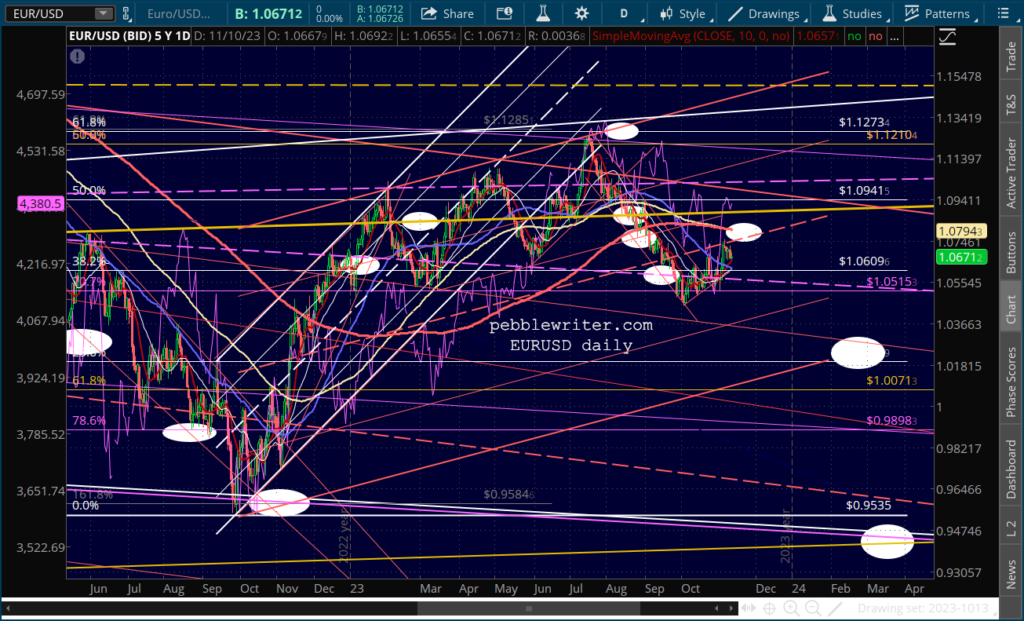Viewport: 1024px width, 621px height.
Task: Click the 161.8% Fibonacci label
Action: point(92,494)
